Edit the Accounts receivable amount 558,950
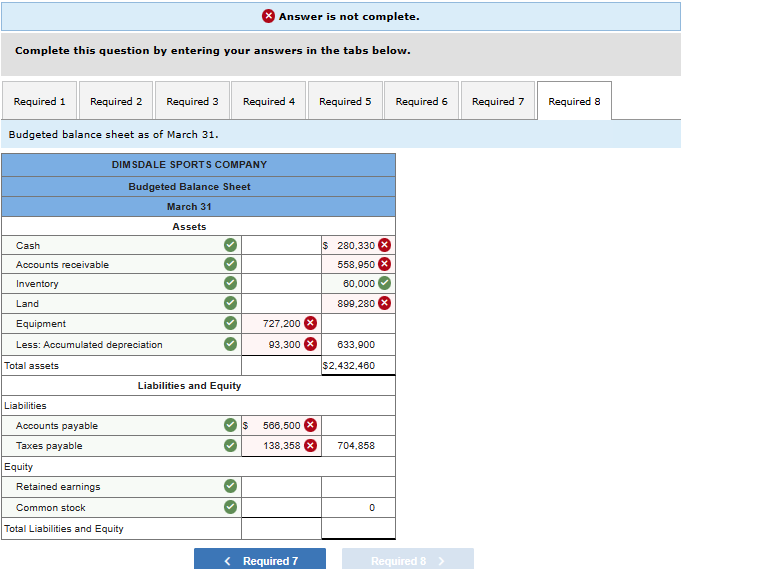Screen dimensions: 776x569 click(x=358, y=264)
